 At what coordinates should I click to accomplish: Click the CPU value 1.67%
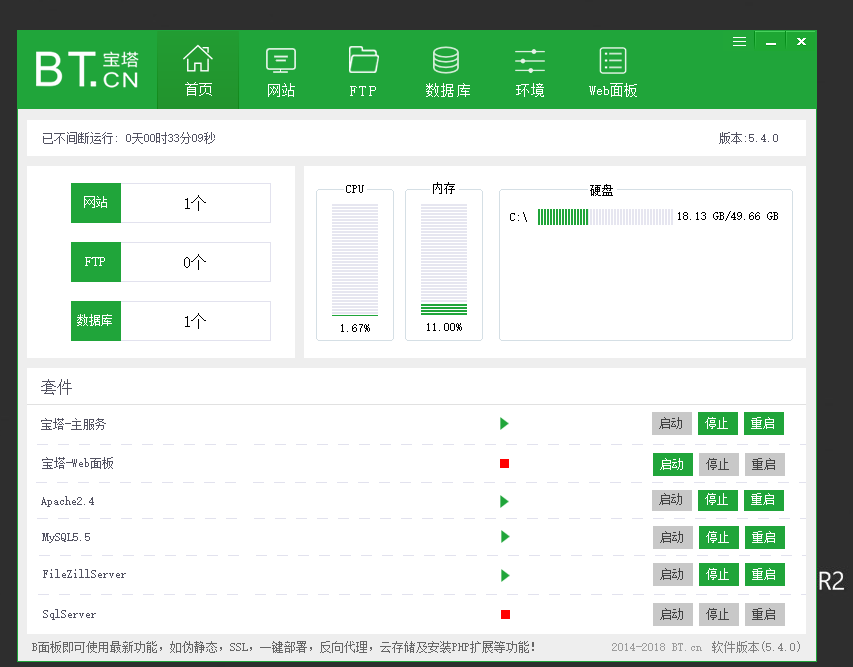coord(355,328)
